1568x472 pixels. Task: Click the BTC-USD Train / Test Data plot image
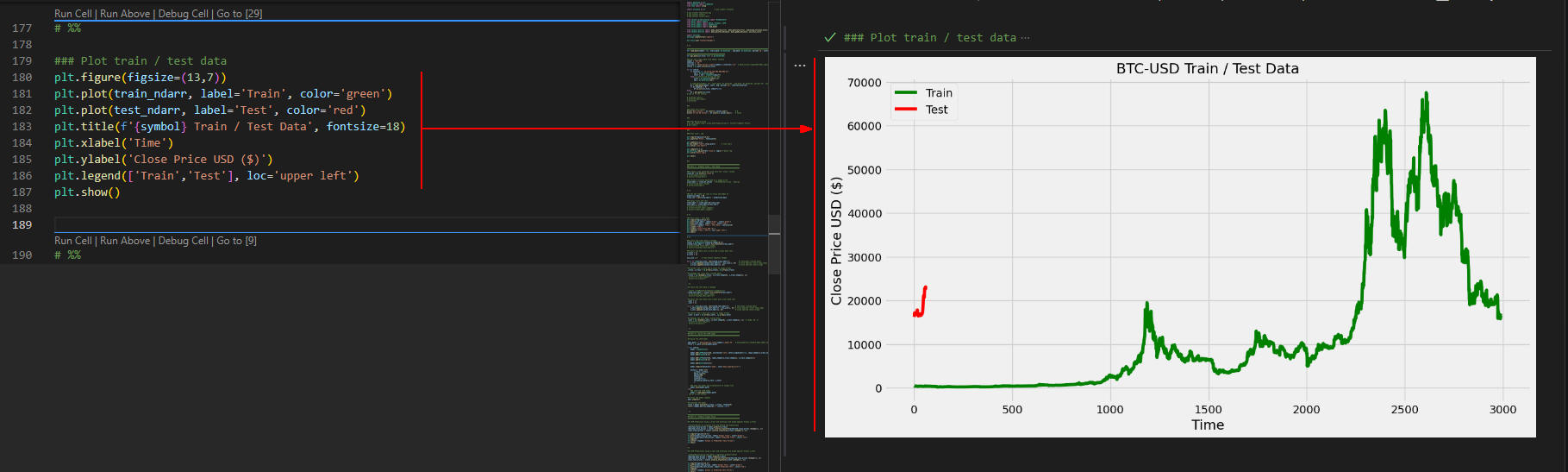coord(1180,247)
